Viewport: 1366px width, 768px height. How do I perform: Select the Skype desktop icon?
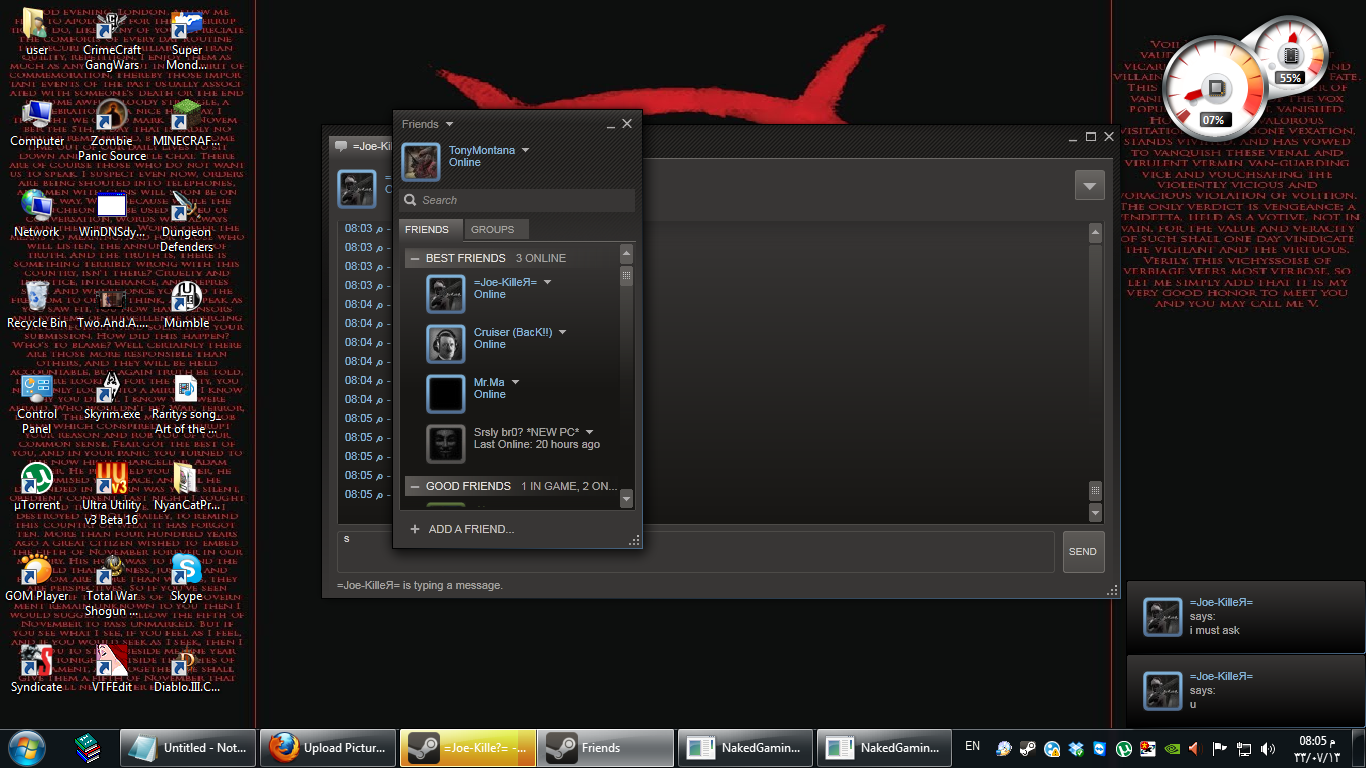pos(187,578)
